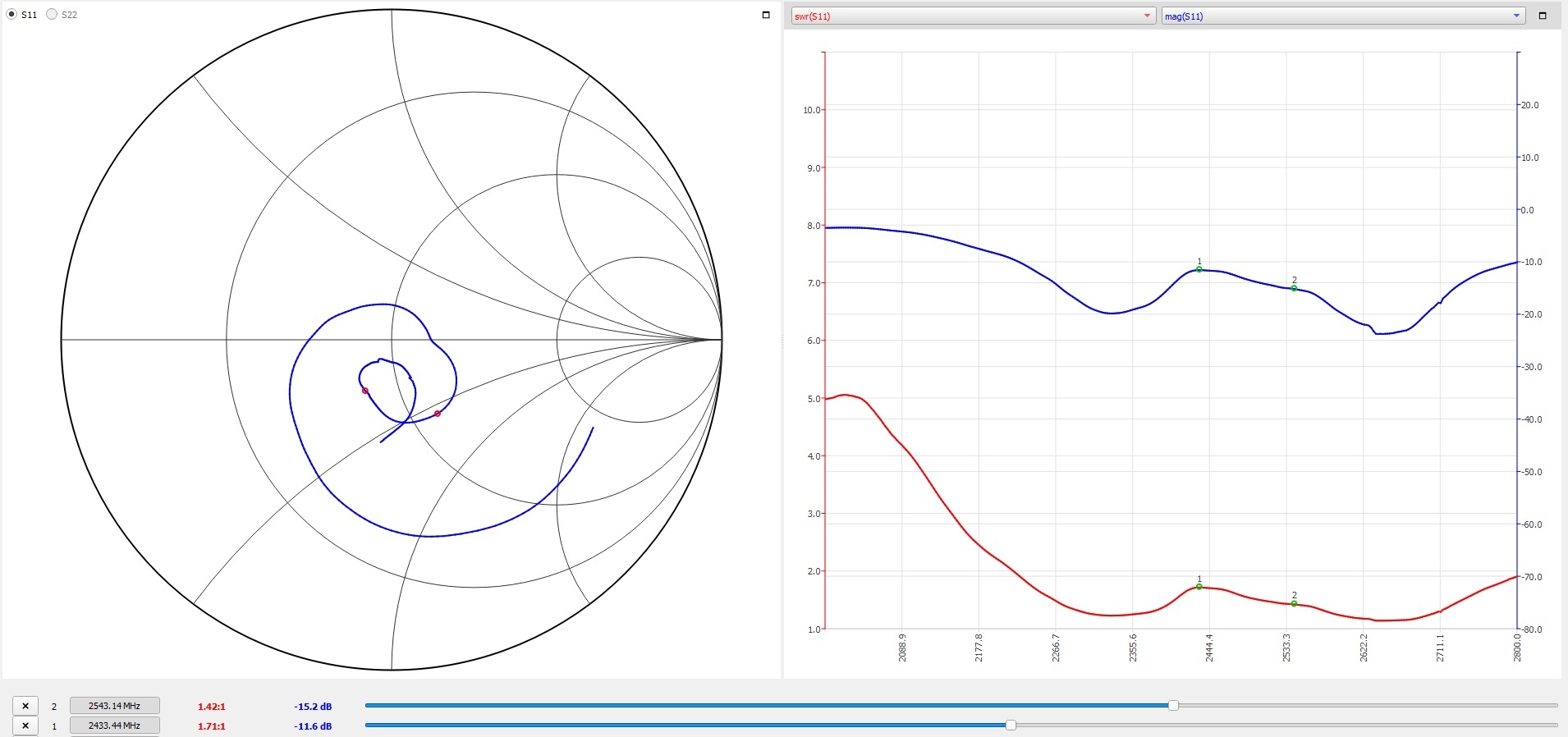Screen dimensions: 1568x737
Task: Click the marker 1 frequency slider handle
Action: pos(1011,725)
